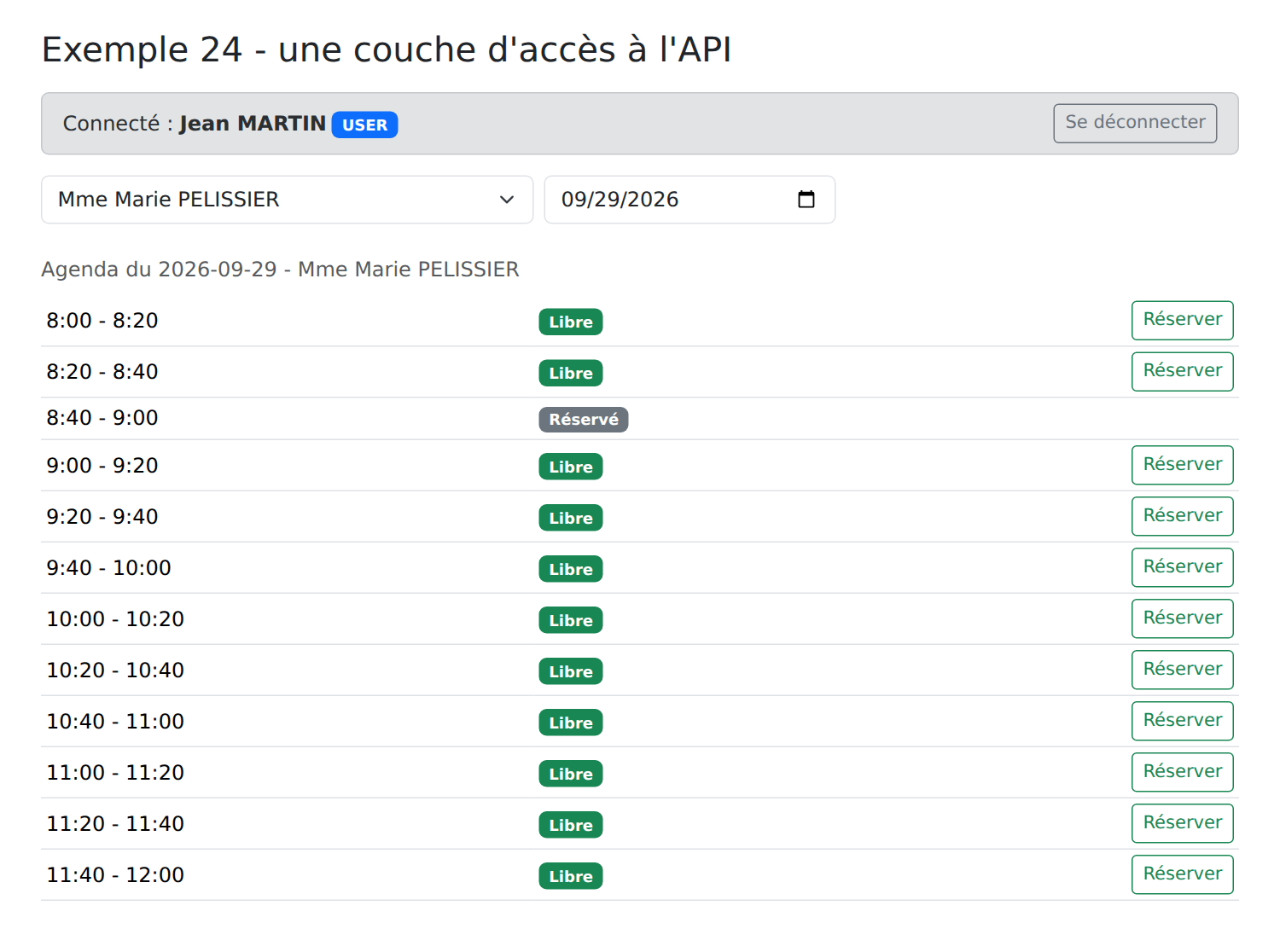The image size is (1280, 952).
Task: Click the Libre badge for 8:00 - 8:20
Action: coord(571,322)
